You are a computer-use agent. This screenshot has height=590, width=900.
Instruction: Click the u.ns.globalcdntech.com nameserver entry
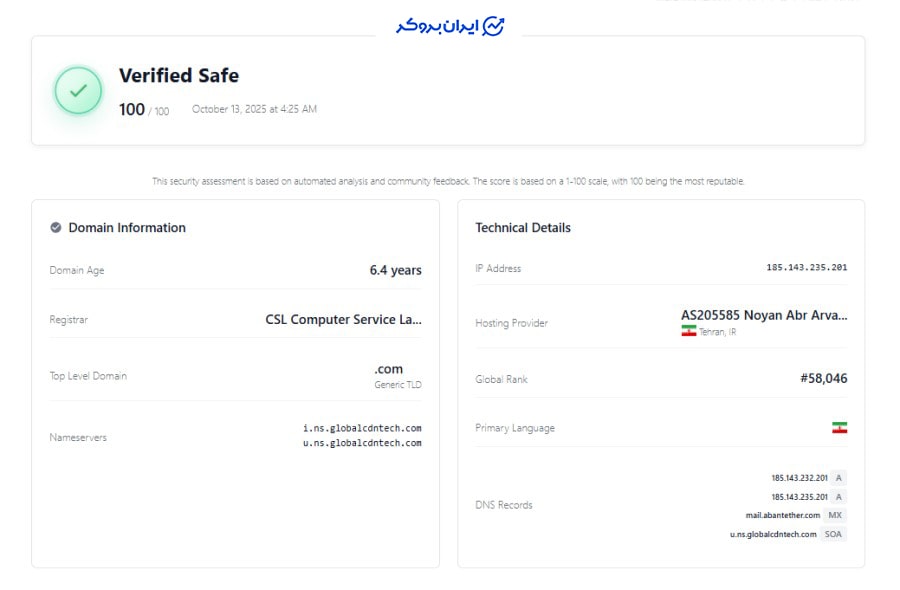(x=362, y=443)
